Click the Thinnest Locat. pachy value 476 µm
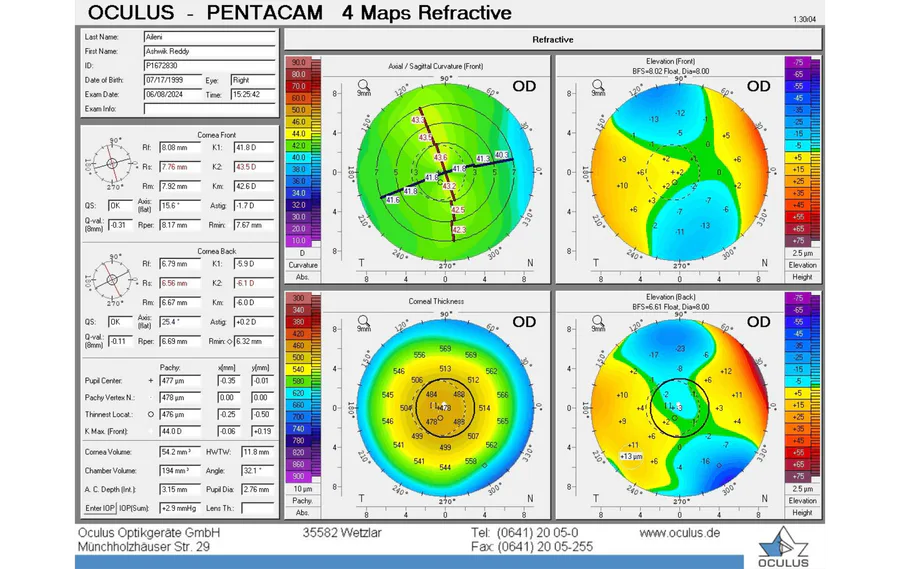Screen dimensions: 900x569 (180, 415)
